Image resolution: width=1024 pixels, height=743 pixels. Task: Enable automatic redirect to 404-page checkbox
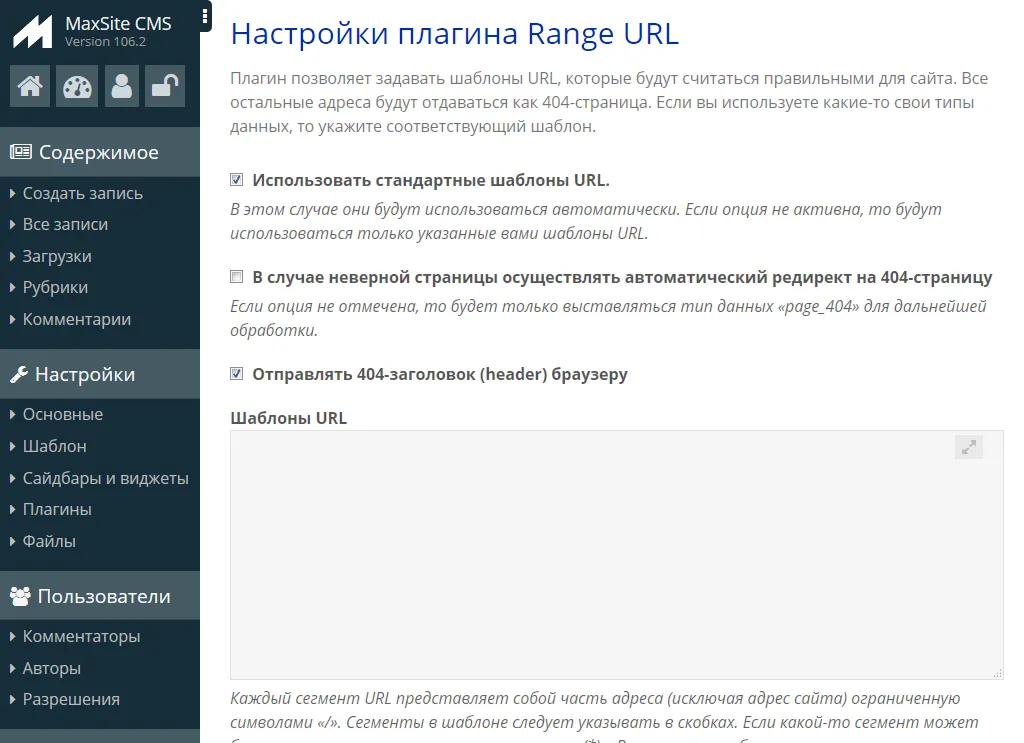[237, 277]
